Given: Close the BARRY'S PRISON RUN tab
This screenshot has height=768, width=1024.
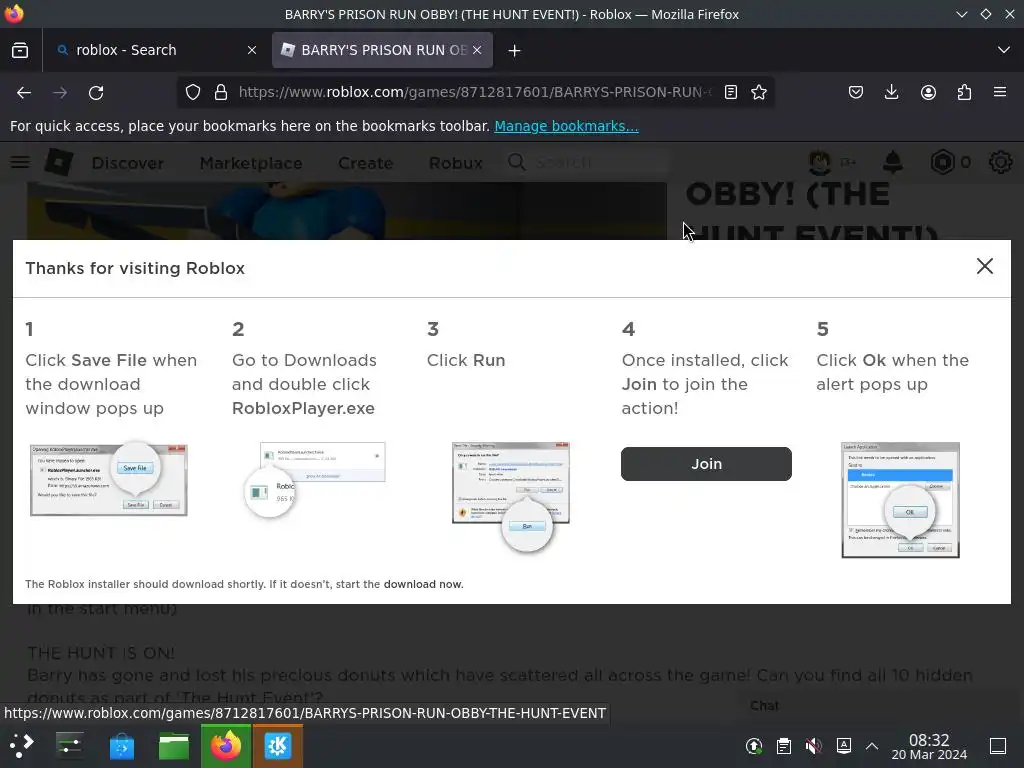Looking at the screenshot, I should click(x=477, y=50).
